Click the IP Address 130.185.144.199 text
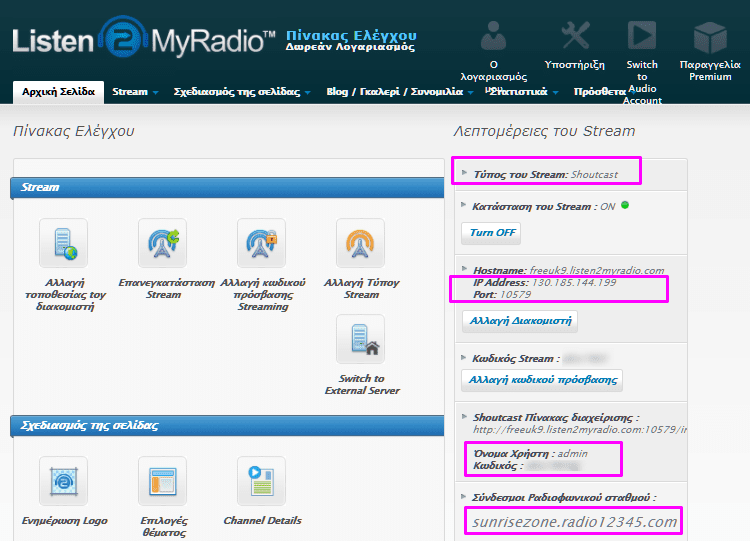This screenshot has height=541, width=750. coord(544,283)
